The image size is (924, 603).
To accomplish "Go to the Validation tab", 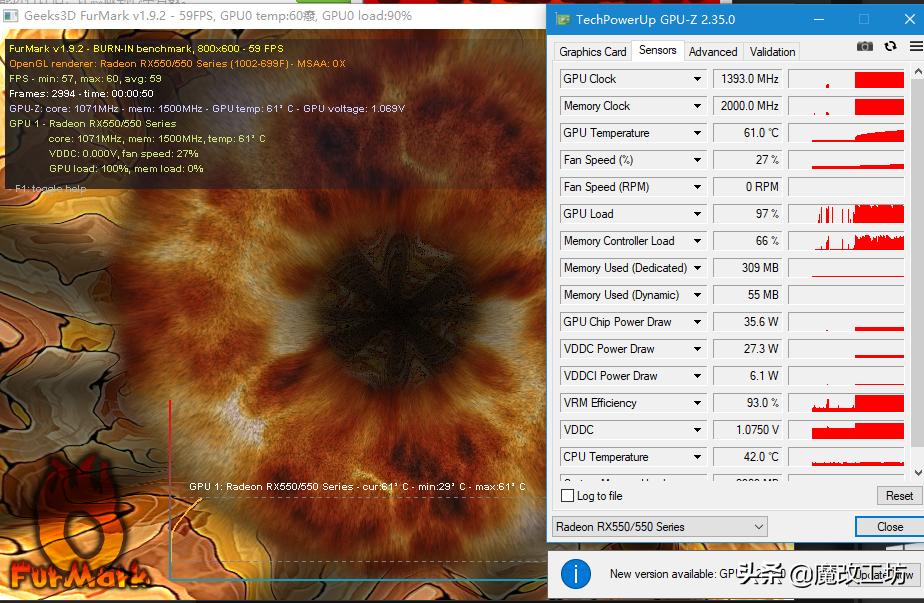I will 772,52.
